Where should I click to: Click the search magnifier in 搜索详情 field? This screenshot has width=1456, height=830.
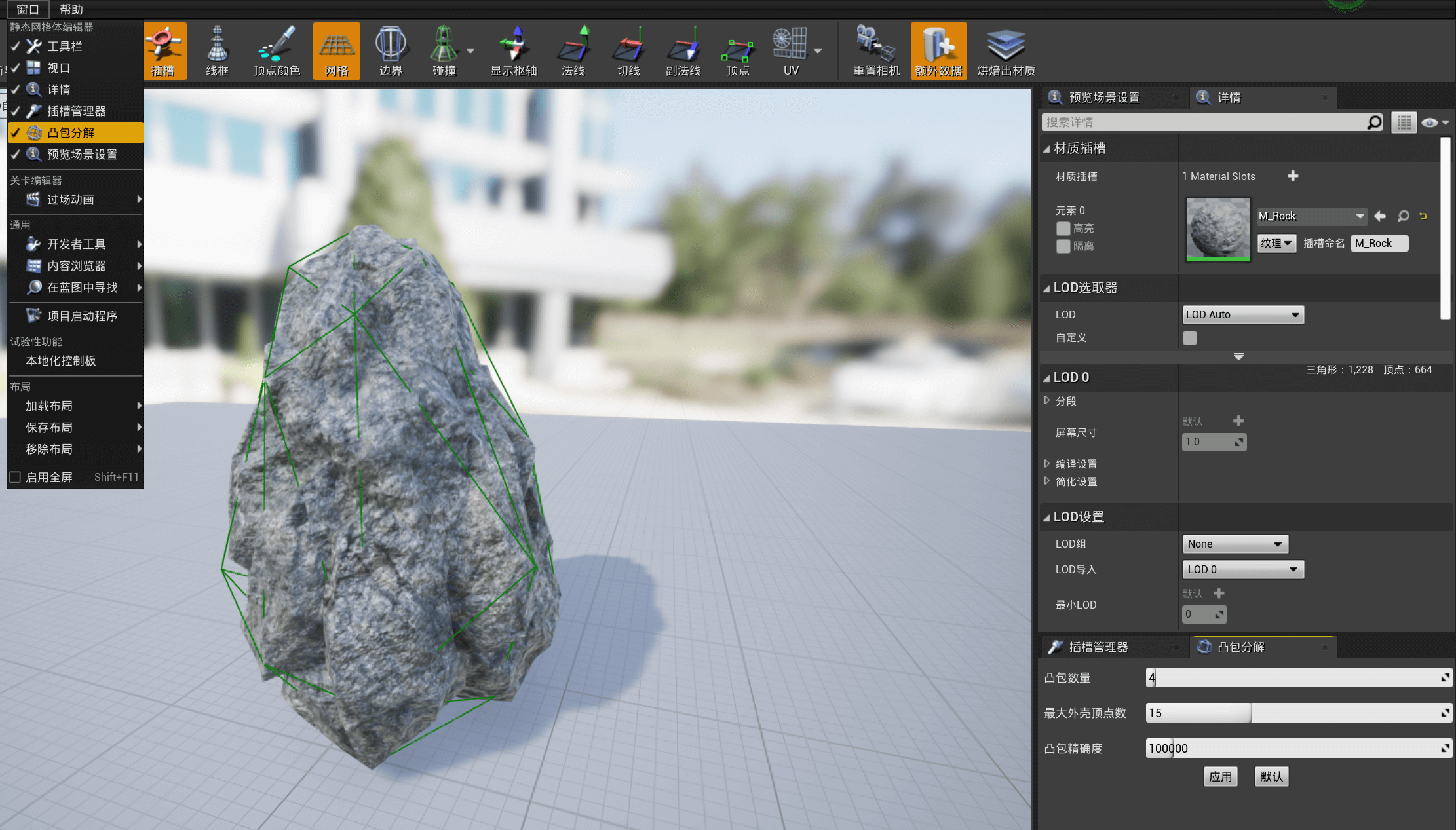click(x=1374, y=123)
